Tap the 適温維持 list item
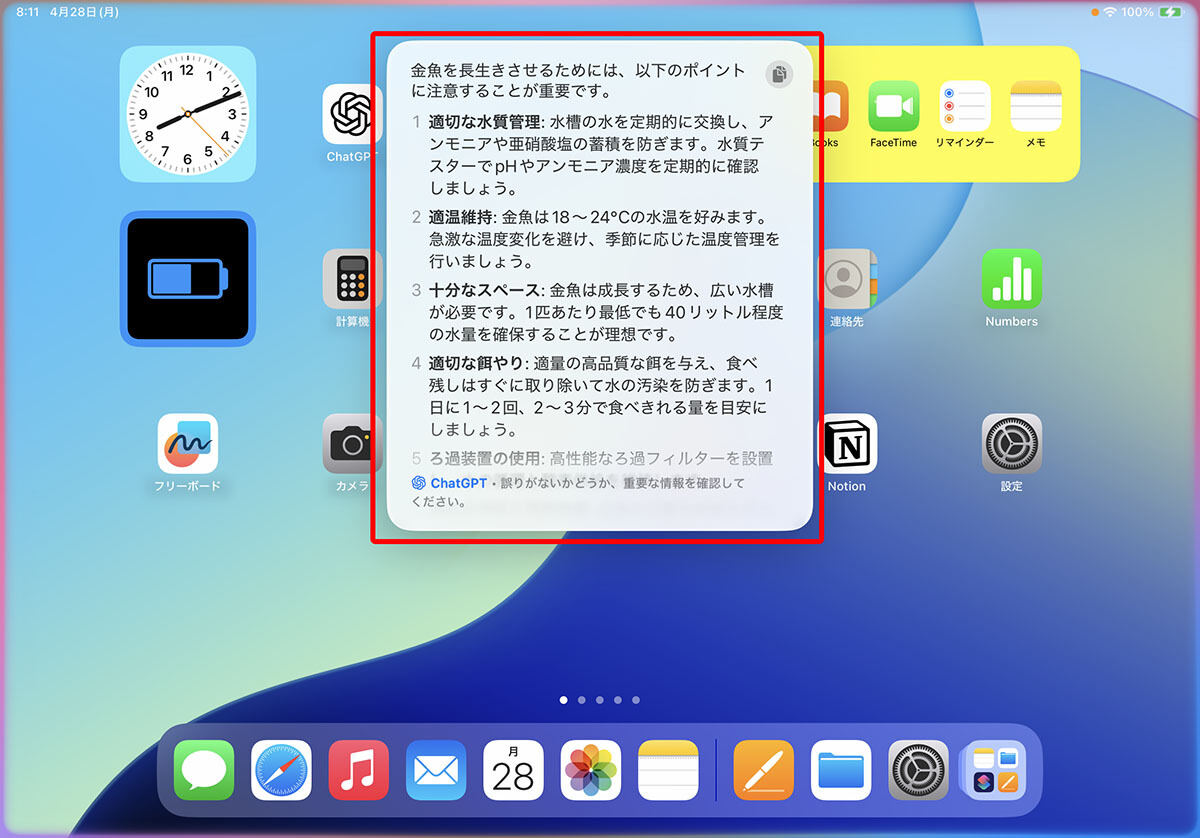 [x=597, y=239]
